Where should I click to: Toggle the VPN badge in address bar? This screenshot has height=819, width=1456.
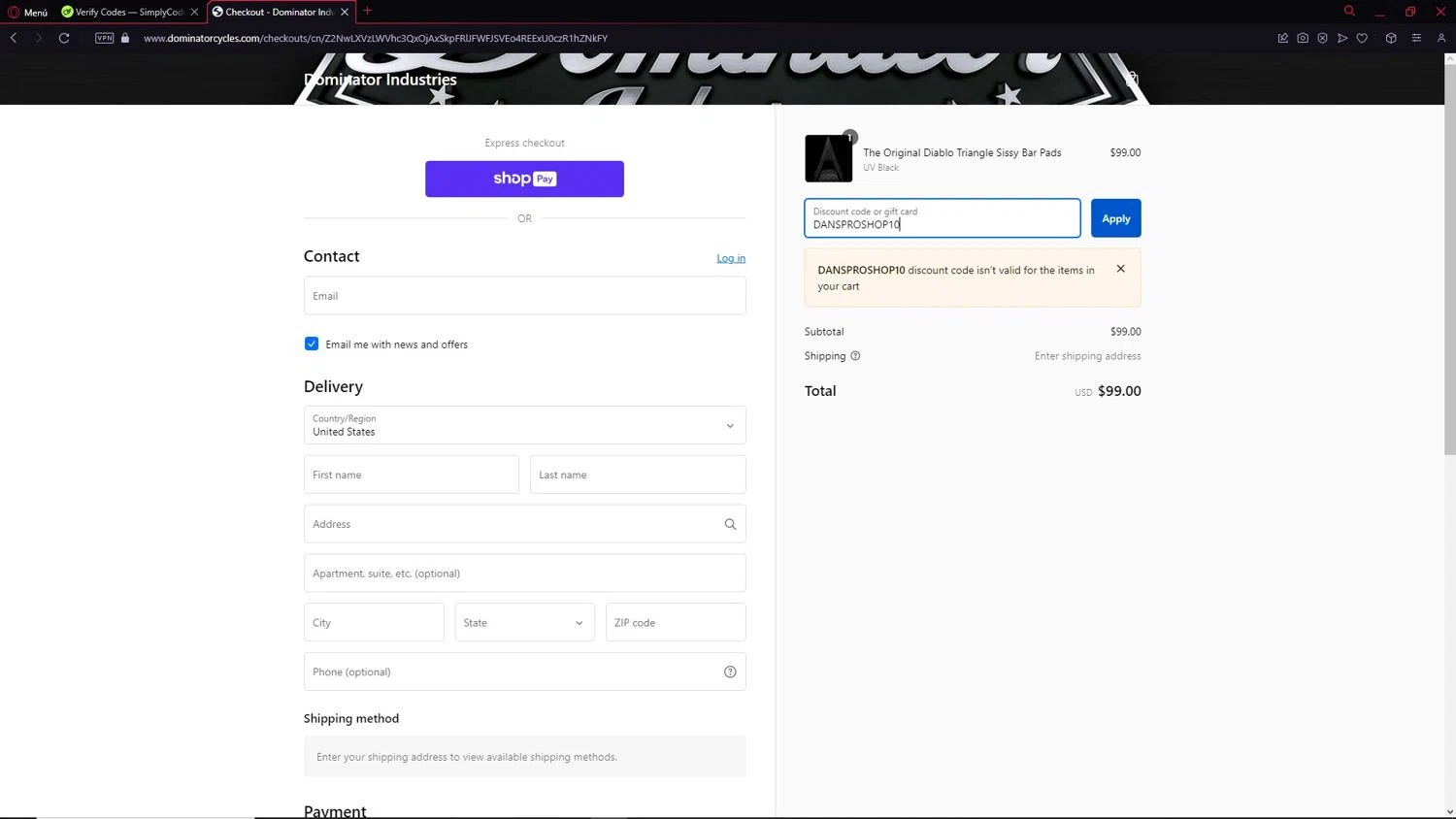[105, 38]
